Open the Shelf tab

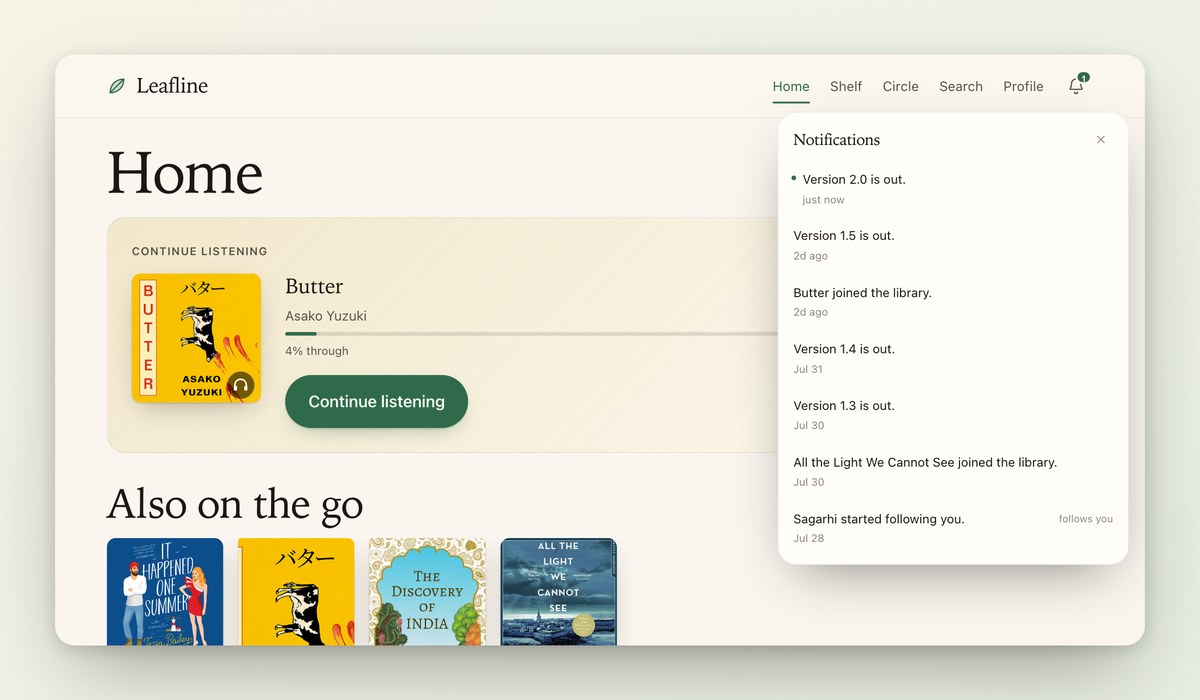point(846,86)
